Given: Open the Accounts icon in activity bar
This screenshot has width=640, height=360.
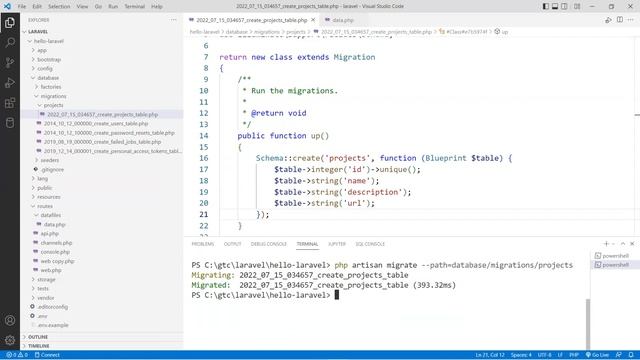Looking at the screenshot, I should (10, 320).
